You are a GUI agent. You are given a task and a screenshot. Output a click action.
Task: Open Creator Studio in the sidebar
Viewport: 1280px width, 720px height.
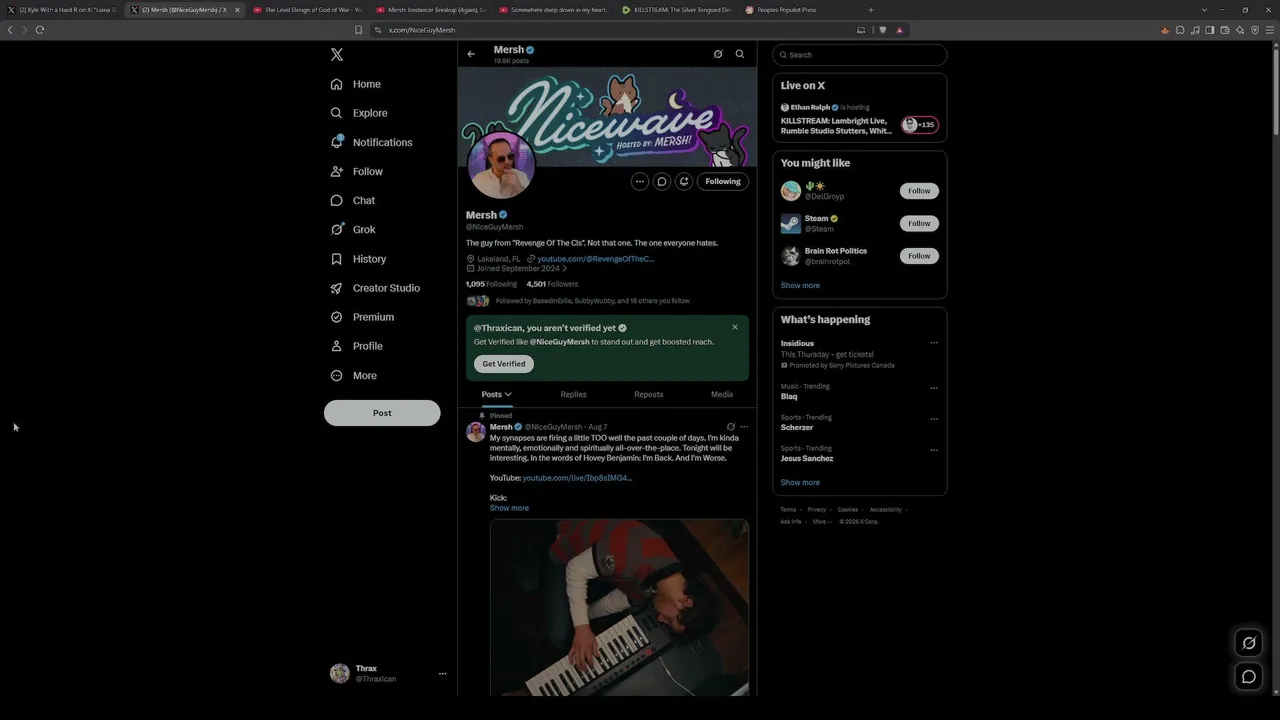point(374,288)
